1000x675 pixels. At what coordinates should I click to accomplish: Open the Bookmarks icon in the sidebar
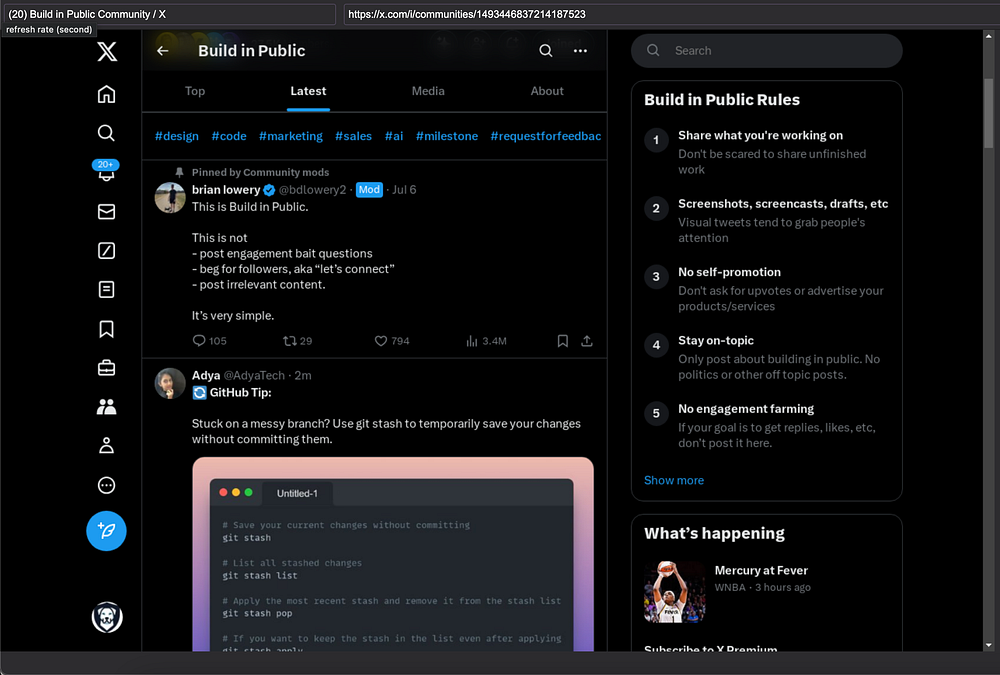[x=107, y=329]
